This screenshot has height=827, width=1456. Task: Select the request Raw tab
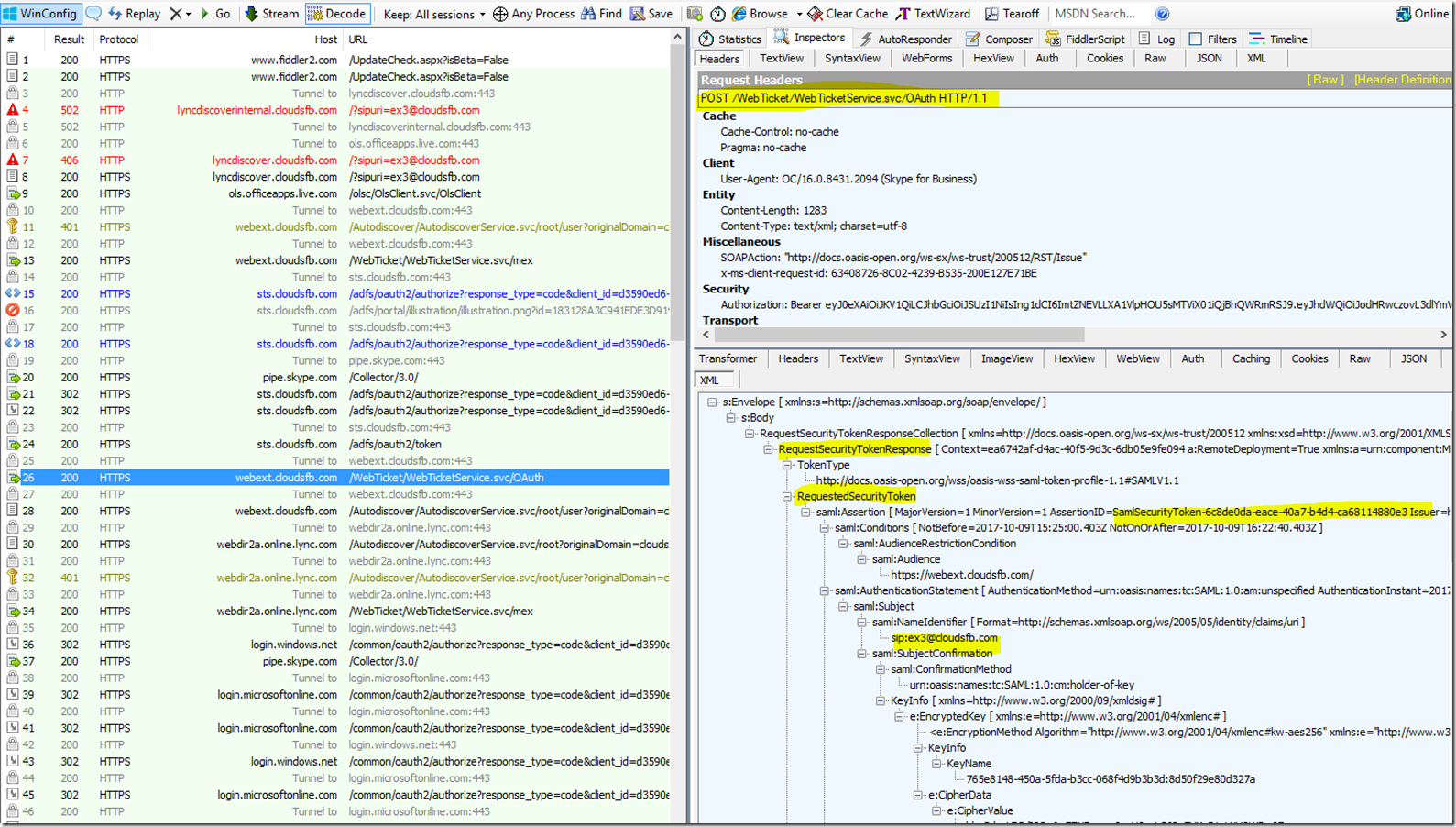[1155, 58]
